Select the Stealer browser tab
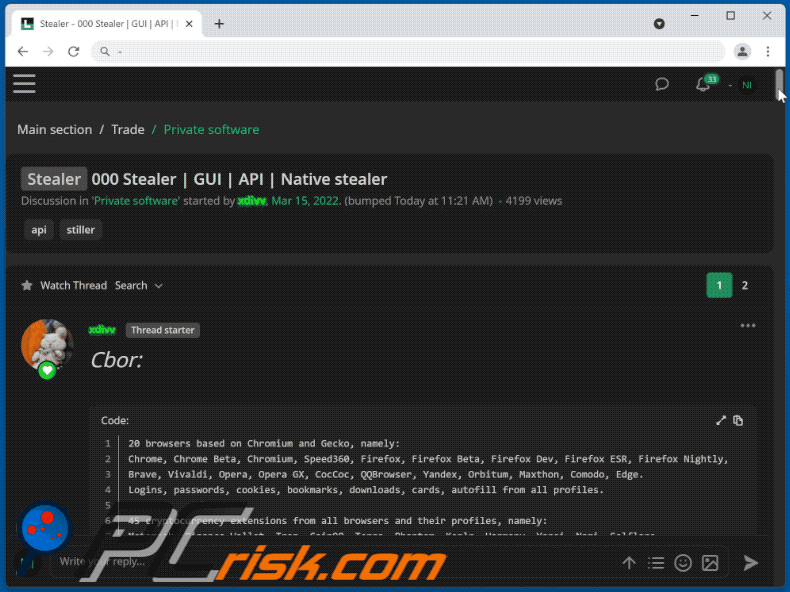The image size is (790, 592). (x=107, y=24)
